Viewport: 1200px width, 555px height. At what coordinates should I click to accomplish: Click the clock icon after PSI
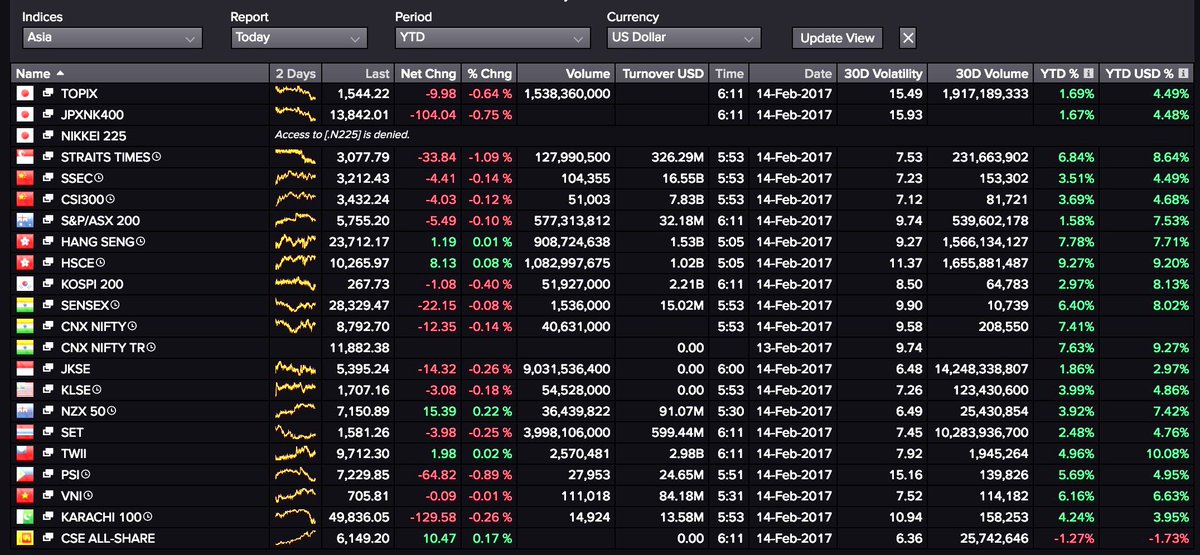pyautogui.click(x=88, y=475)
